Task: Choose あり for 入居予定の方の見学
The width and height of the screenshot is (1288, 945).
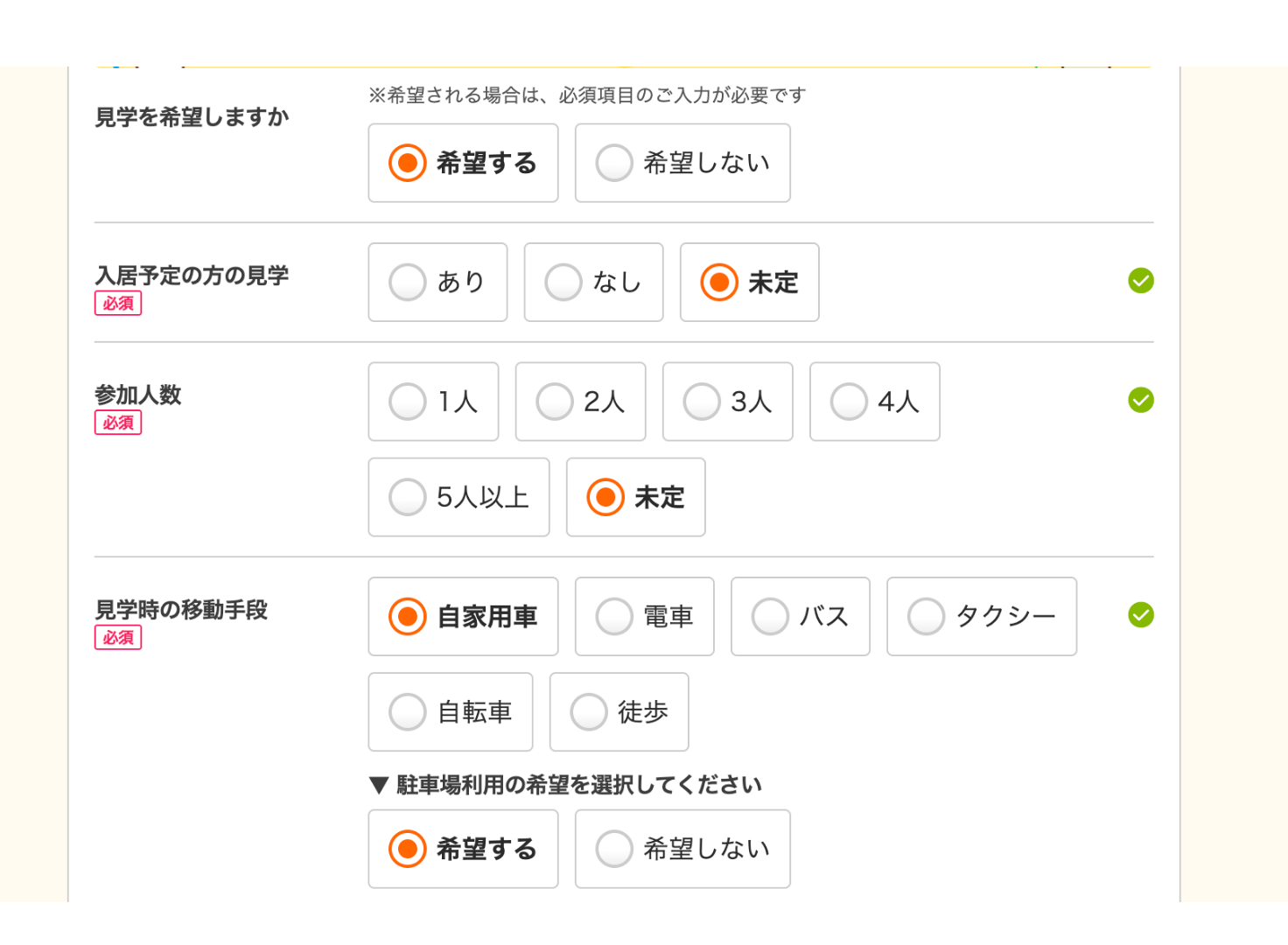Action: tap(437, 282)
